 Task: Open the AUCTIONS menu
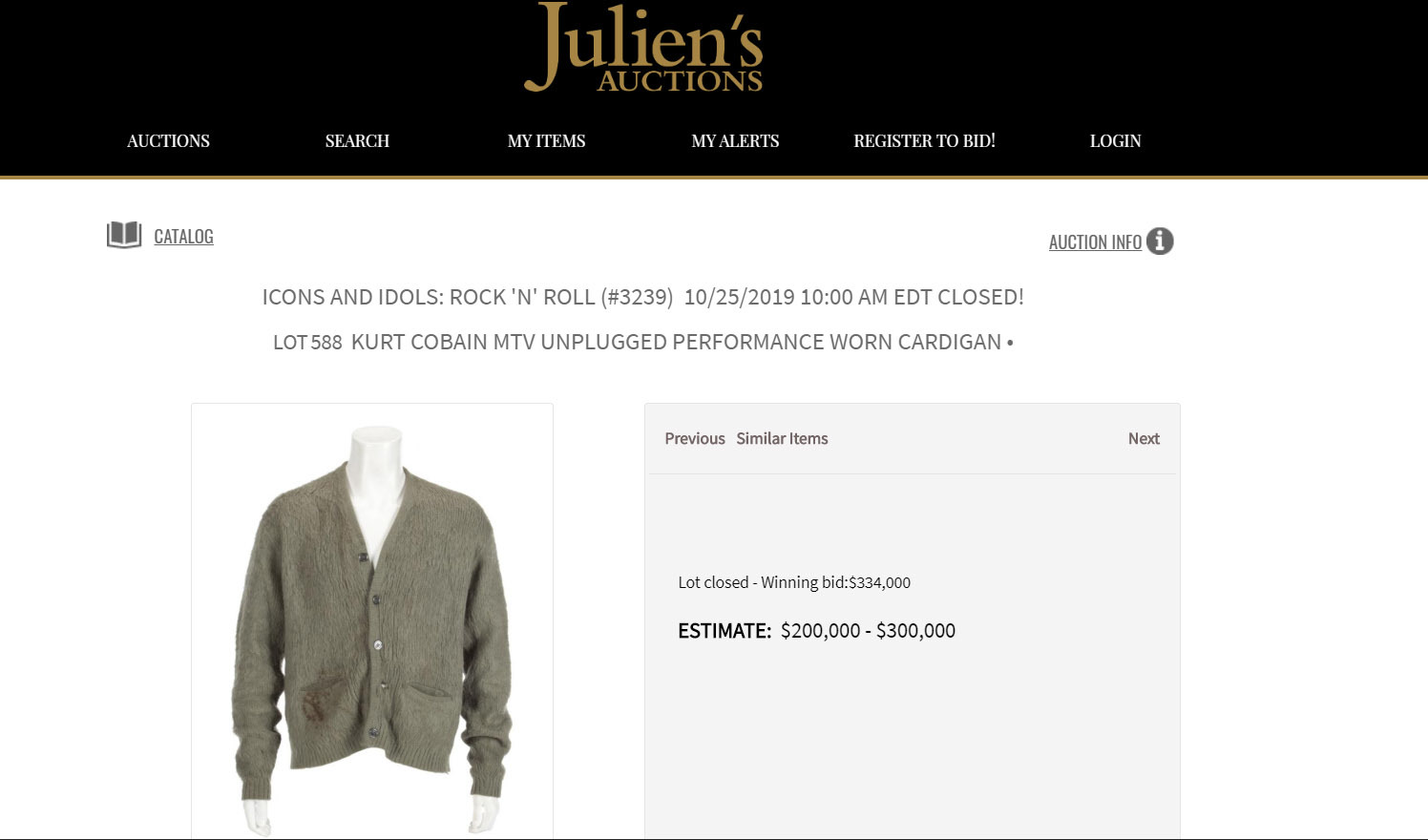click(x=168, y=141)
